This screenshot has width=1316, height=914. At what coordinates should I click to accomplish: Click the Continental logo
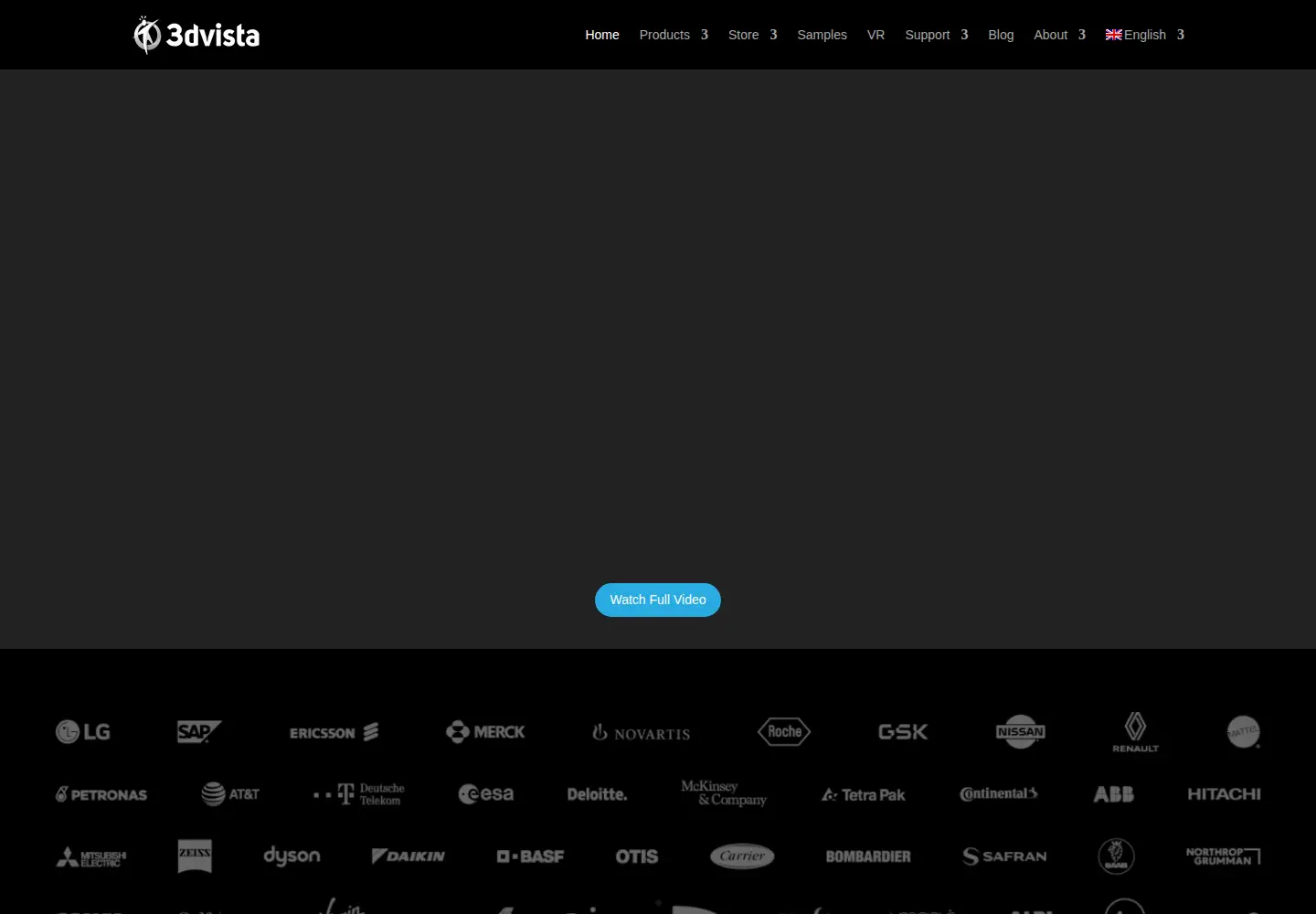click(x=999, y=793)
